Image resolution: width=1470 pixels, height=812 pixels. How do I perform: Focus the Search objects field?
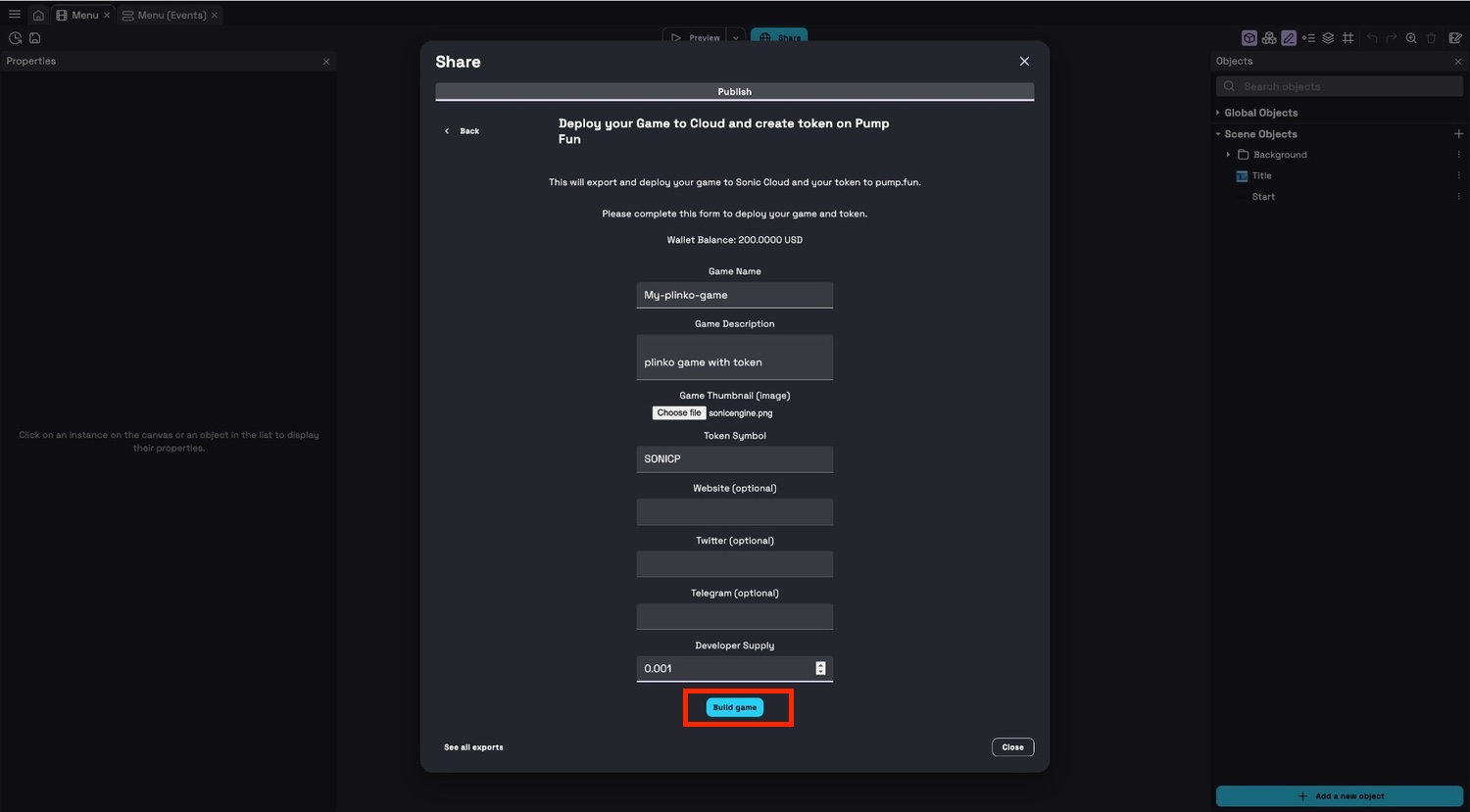1340,86
